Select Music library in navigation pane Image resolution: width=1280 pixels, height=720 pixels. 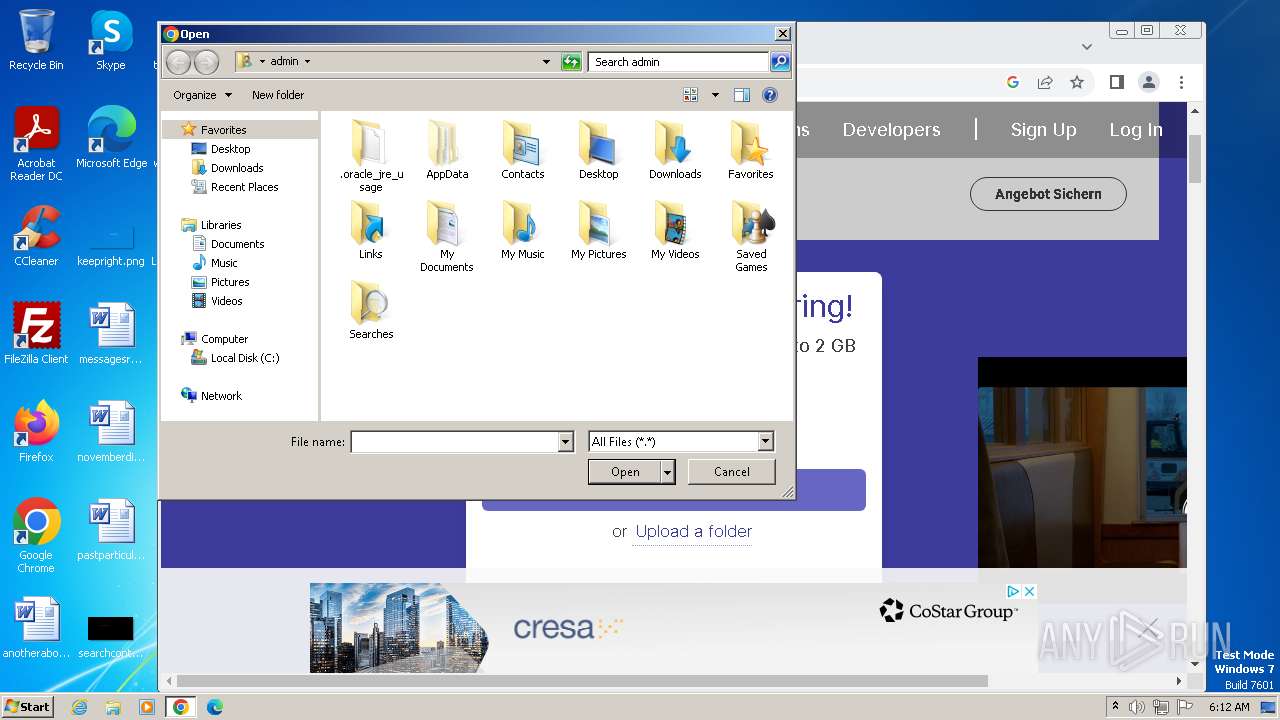pyautogui.click(x=224, y=263)
